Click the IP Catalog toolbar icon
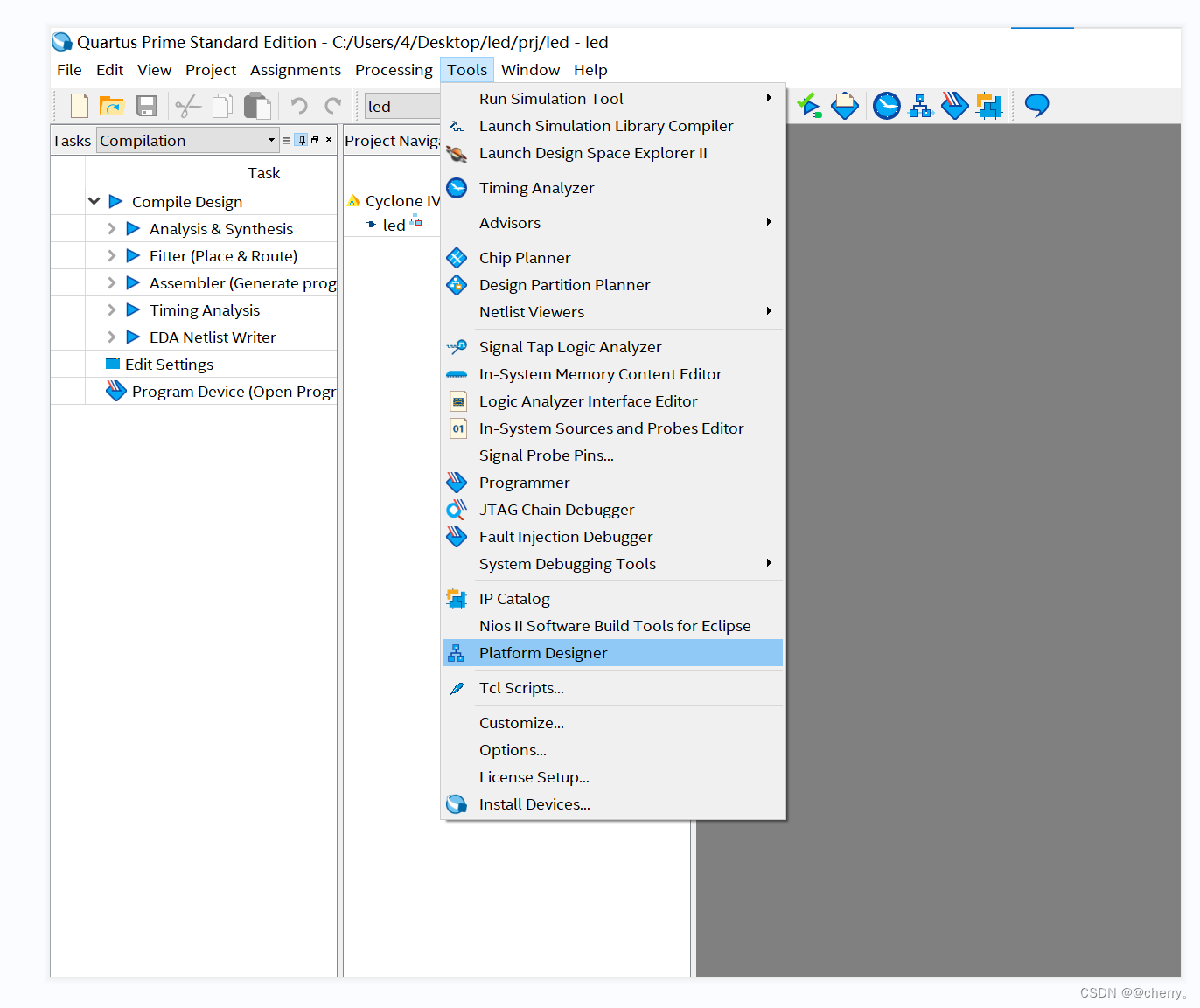Screen dimensions: 1200x1008 click(x=989, y=106)
